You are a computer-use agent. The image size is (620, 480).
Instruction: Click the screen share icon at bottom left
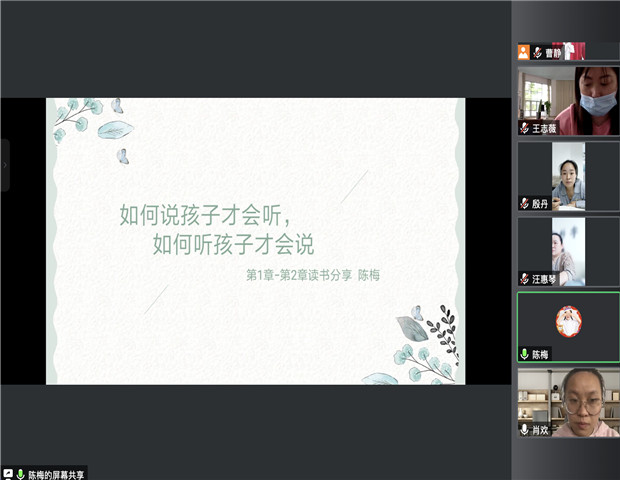point(8,473)
